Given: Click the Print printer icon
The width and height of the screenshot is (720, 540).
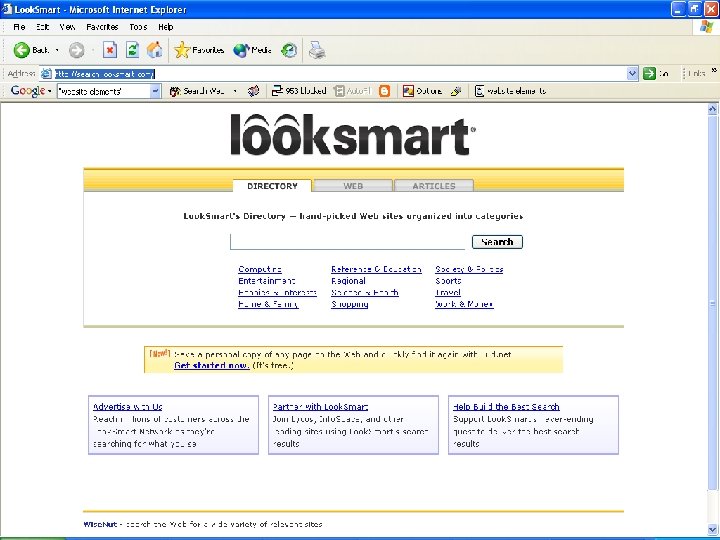Looking at the screenshot, I should [x=317, y=50].
